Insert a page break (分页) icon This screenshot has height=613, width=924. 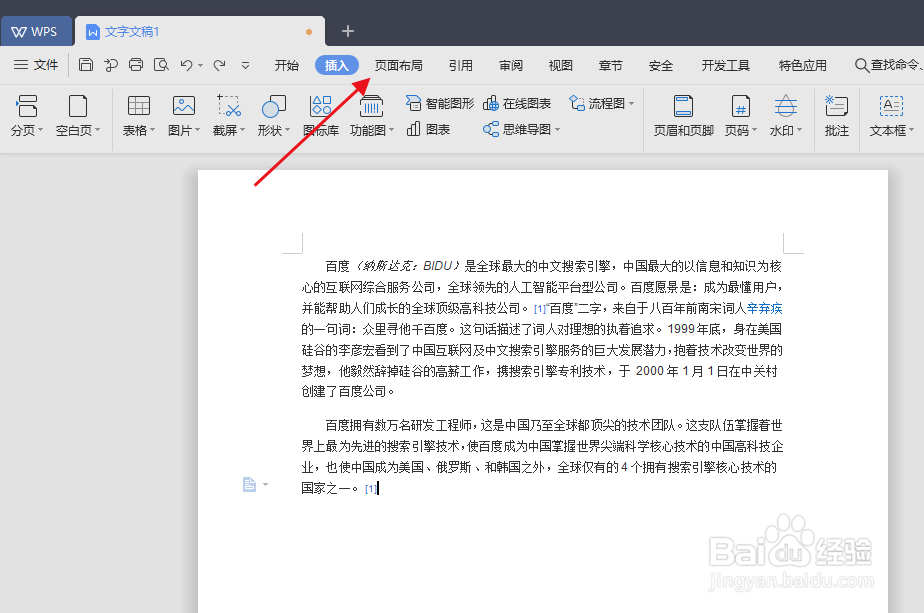(27, 106)
